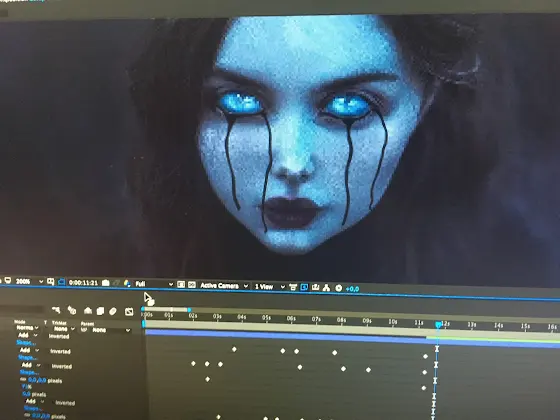Click the exposure value +0,0
Image resolution: width=560 pixels, height=420 pixels.
(x=352, y=289)
